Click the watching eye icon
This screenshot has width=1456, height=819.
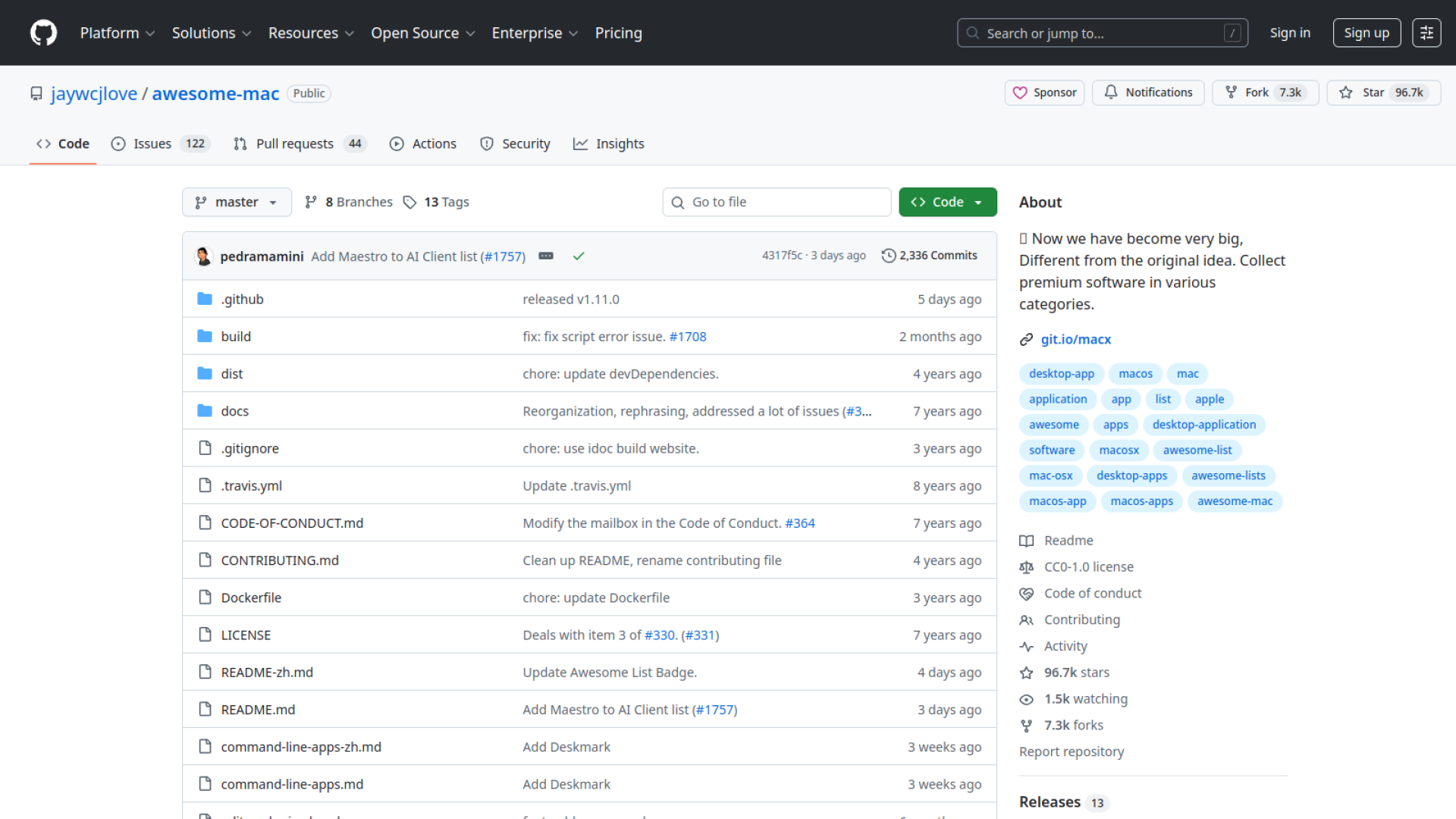click(1026, 700)
